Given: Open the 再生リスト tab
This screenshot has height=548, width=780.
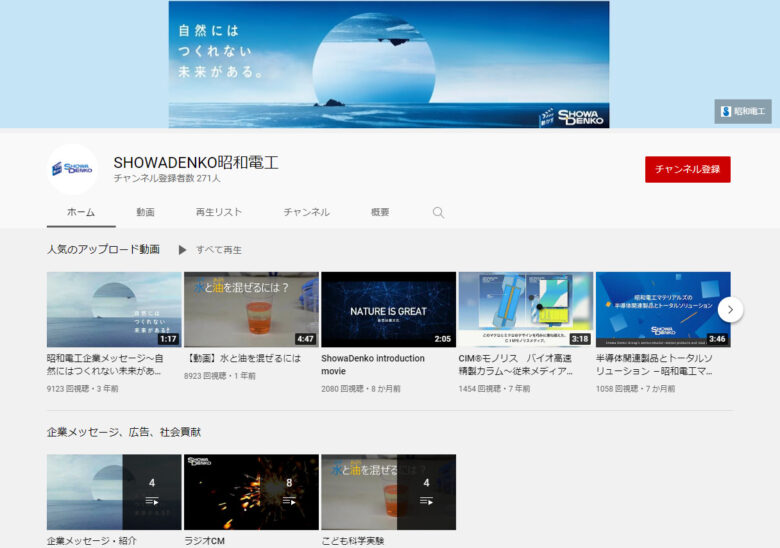Looking at the screenshot, I should point(218,212).
